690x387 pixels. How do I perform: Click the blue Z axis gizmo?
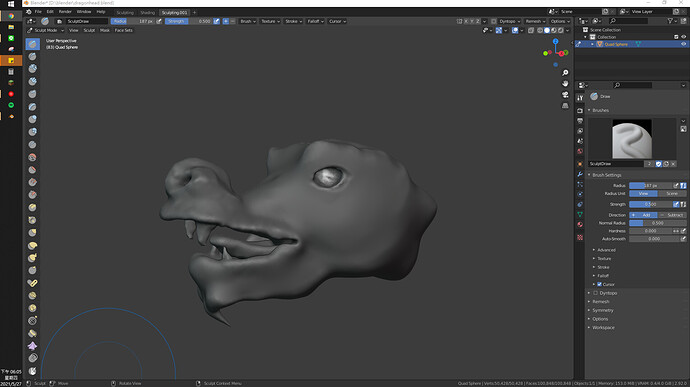click(x=555, y=41)
